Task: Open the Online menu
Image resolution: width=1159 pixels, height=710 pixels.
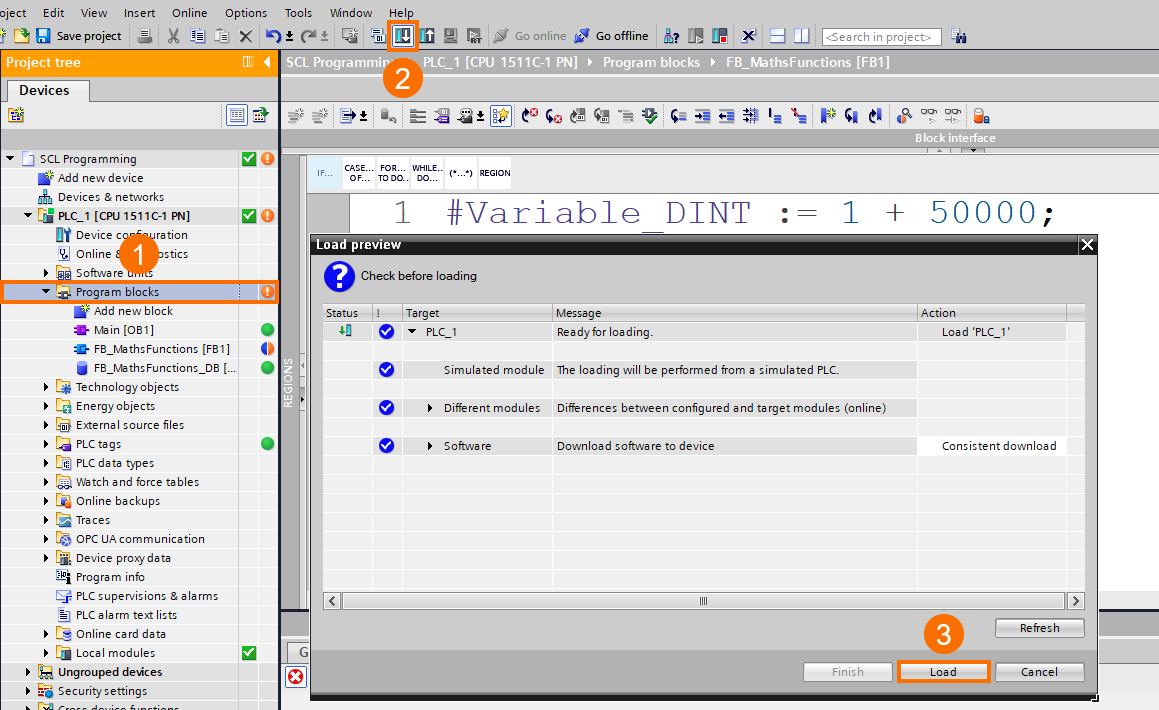Action: coord(189,13)
